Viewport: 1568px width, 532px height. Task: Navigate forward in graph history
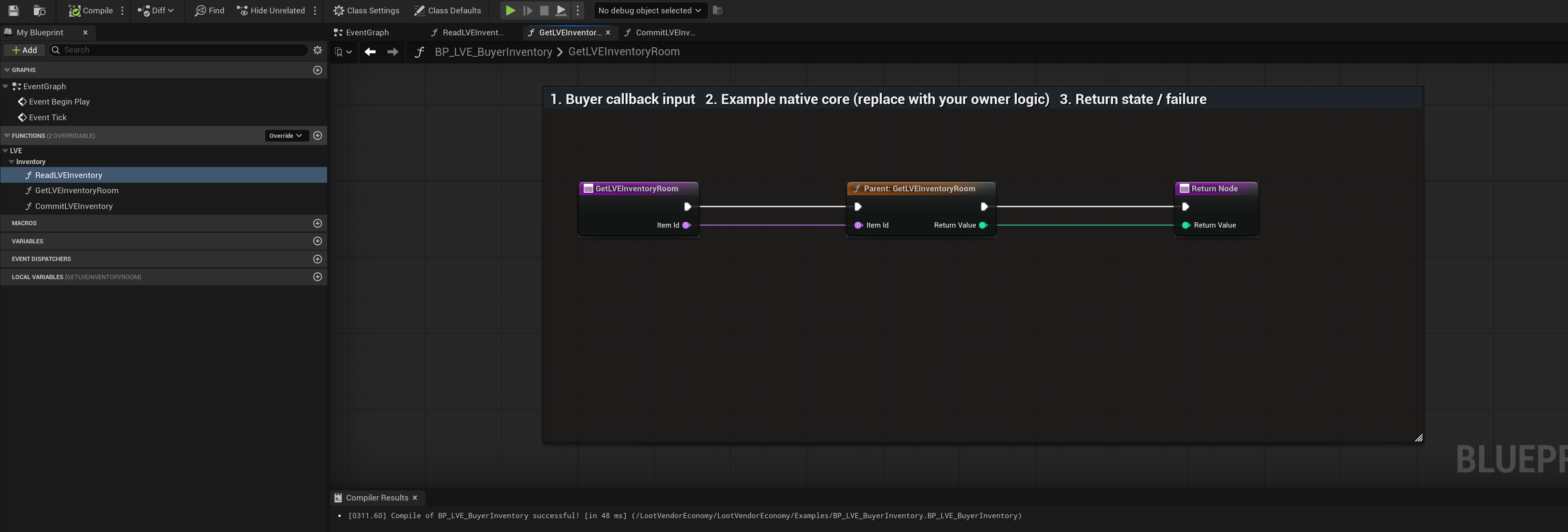click(x=392, y=52)
